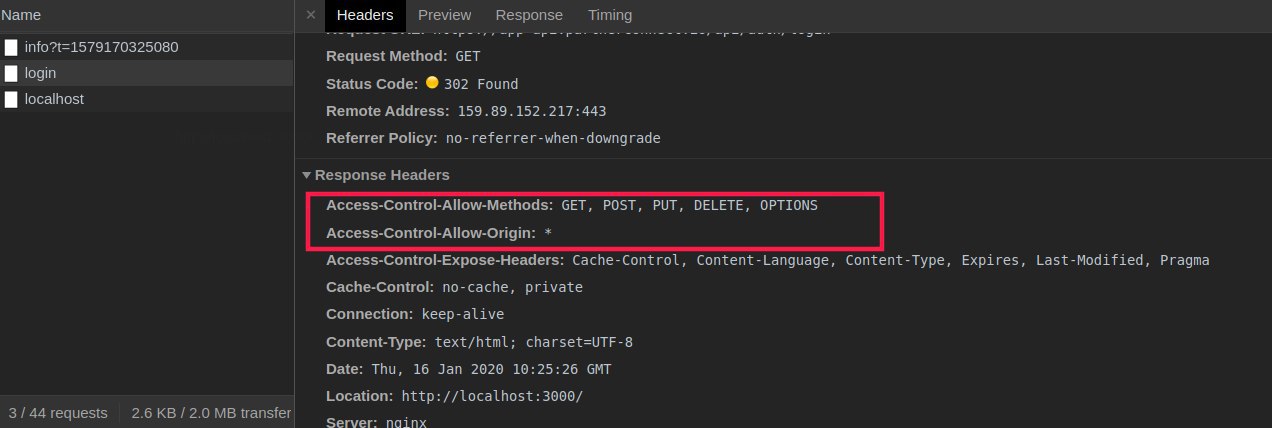
Task: Click the document icon beside localhost
Action: (x=11, y=99)
